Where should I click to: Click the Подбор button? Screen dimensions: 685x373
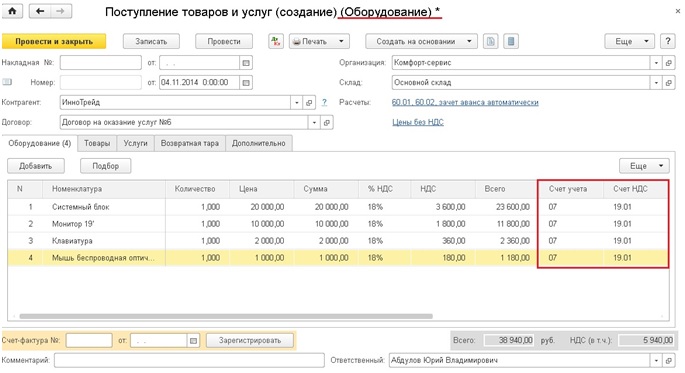(x=106, y=166)
